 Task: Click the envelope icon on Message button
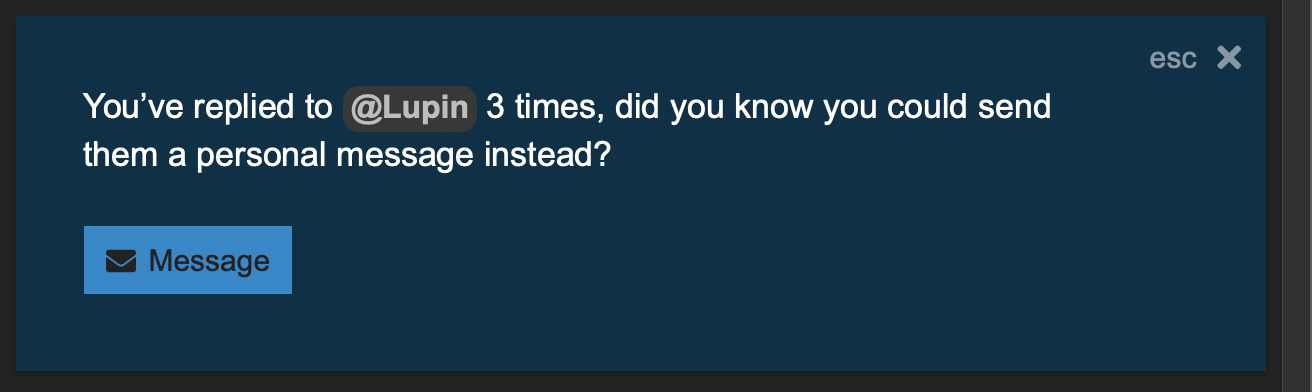[121, 261]
